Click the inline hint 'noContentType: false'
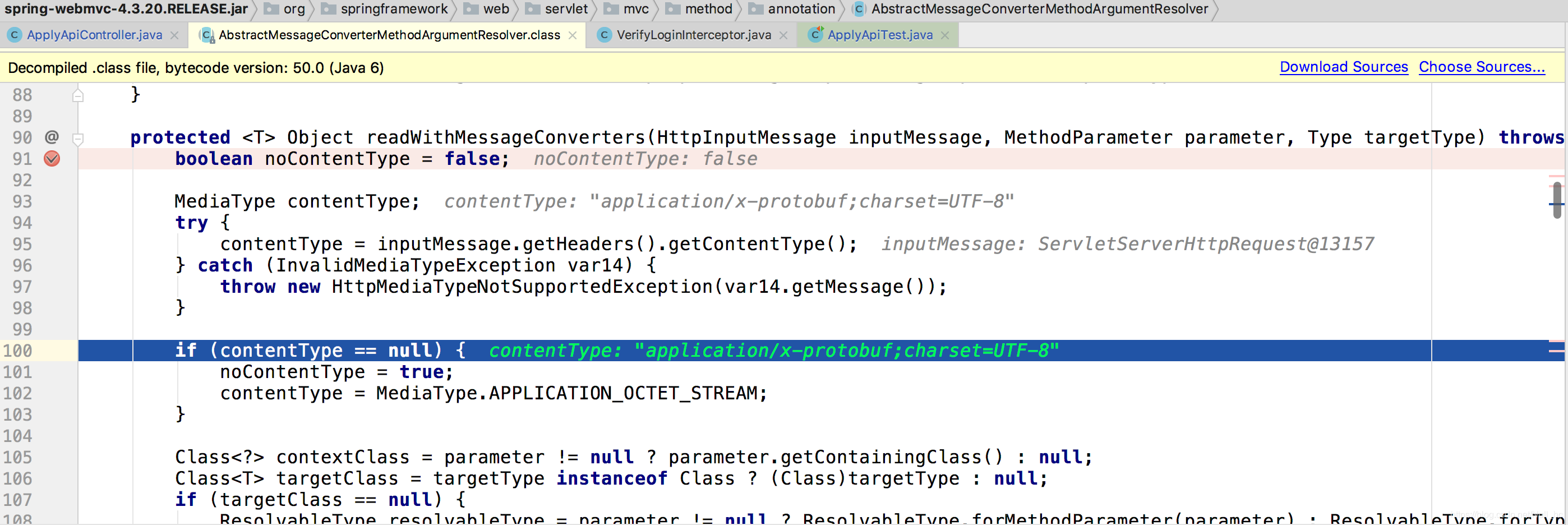 click(646, 159)
